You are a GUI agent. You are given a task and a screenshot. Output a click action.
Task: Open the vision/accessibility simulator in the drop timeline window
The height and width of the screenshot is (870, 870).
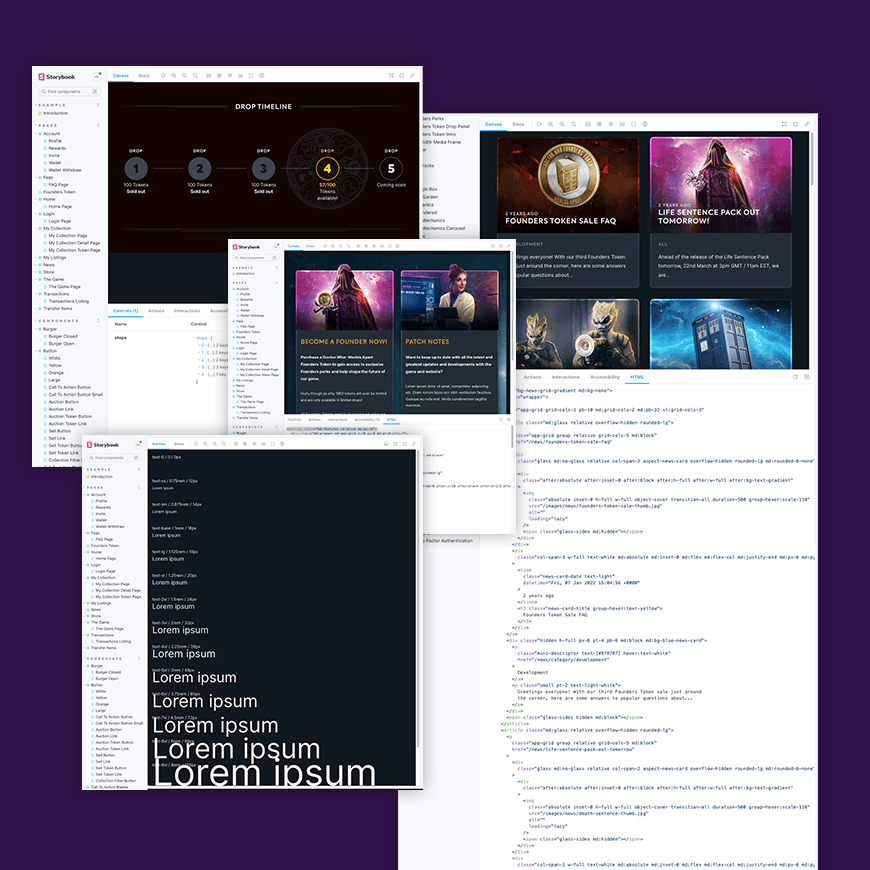(261, 75)
